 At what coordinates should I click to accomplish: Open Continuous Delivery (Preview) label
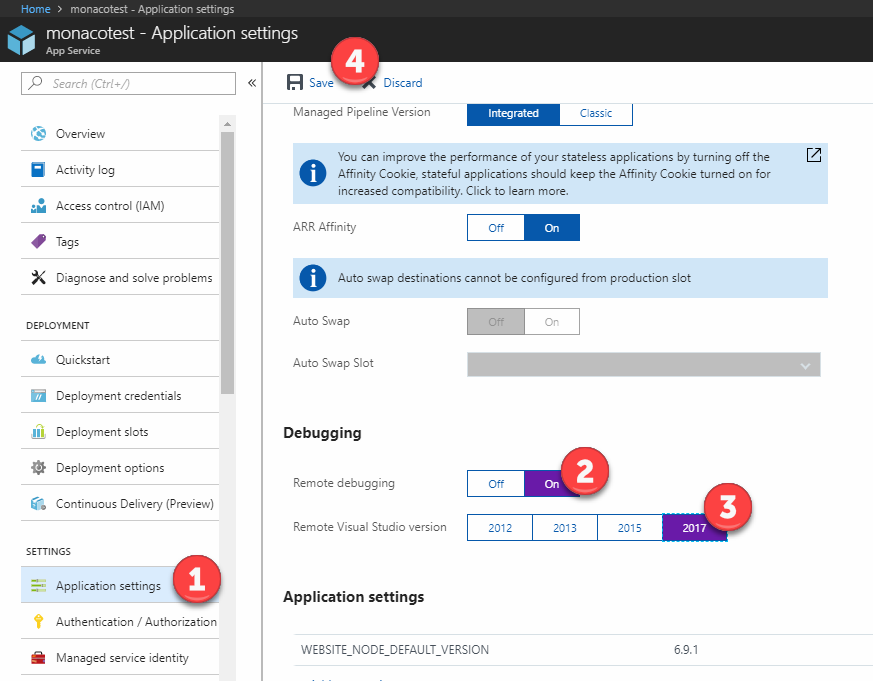(135, 503)
